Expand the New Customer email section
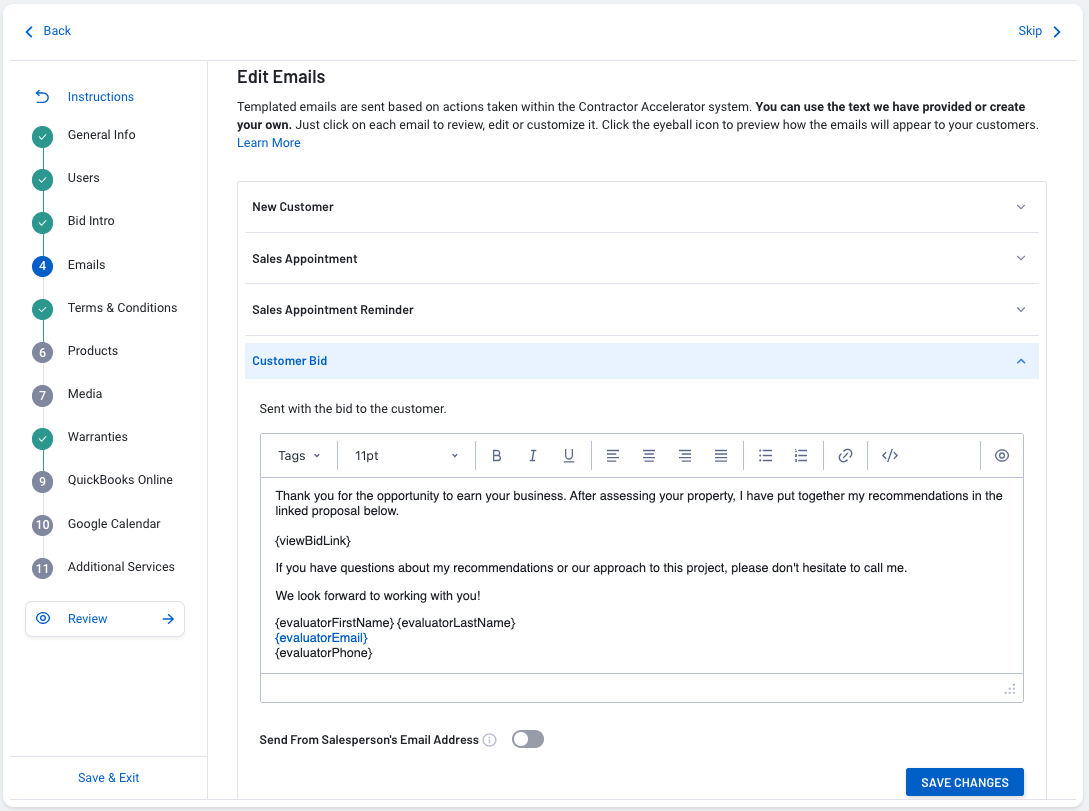1089x811 pixels. [x=642, y=207]
